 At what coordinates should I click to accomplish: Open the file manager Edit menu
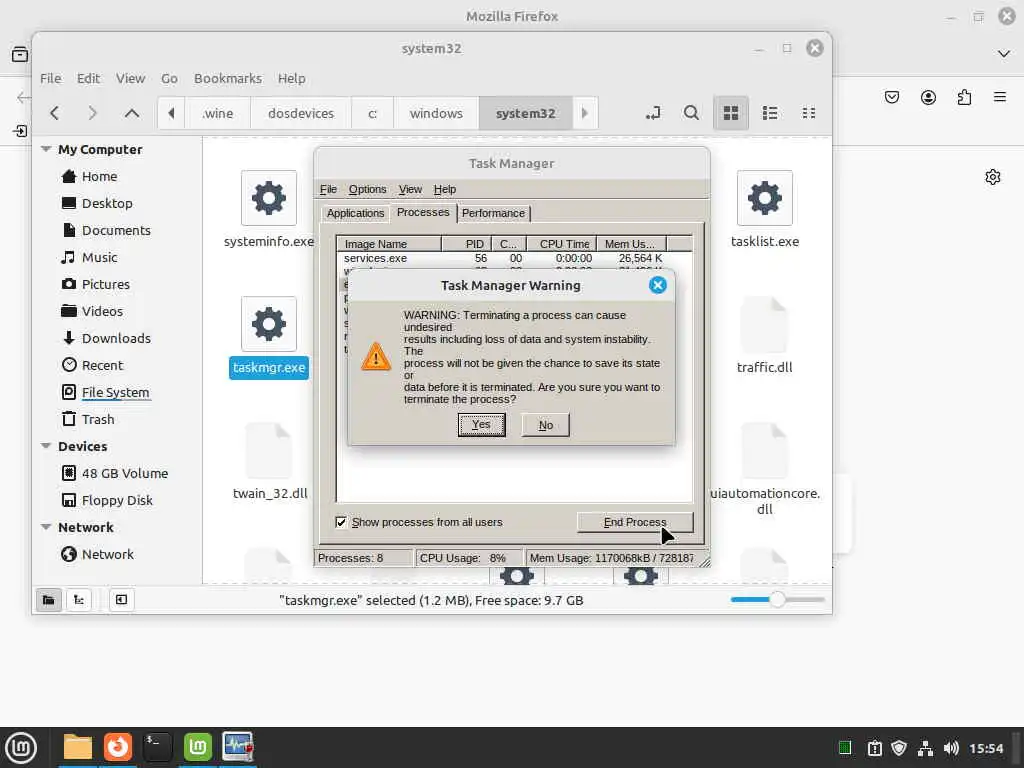(x=88, y=78)
